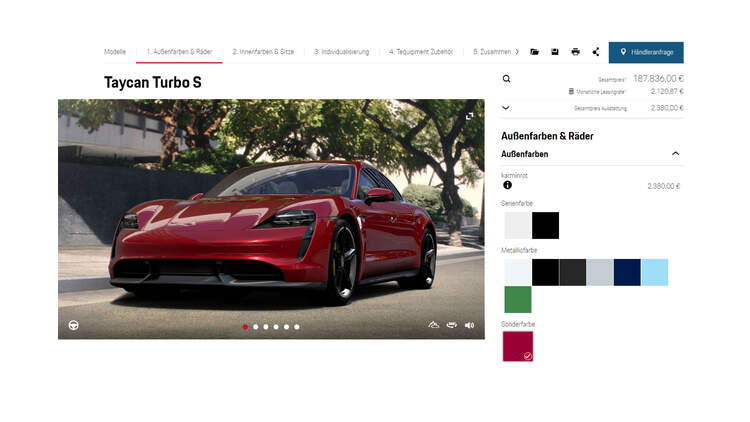The image size is (750, 422).
Task: Open the saved configurations folder icon
Action: click(x=534, y=52)
